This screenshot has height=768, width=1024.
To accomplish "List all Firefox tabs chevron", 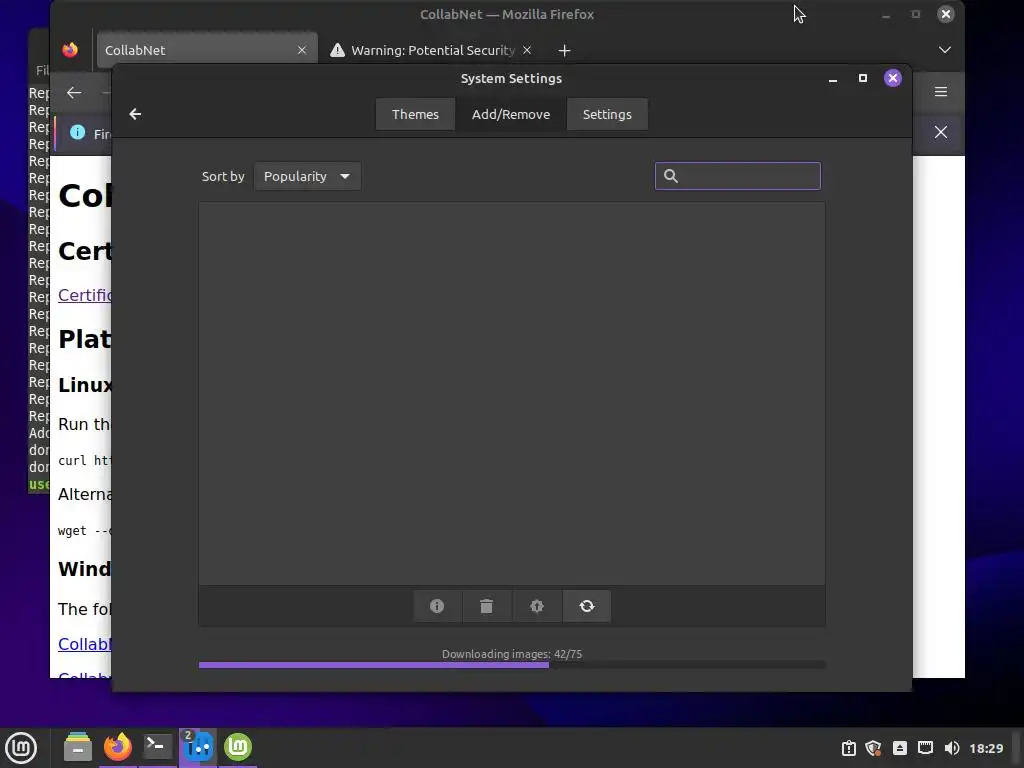I will coord(944,50).
